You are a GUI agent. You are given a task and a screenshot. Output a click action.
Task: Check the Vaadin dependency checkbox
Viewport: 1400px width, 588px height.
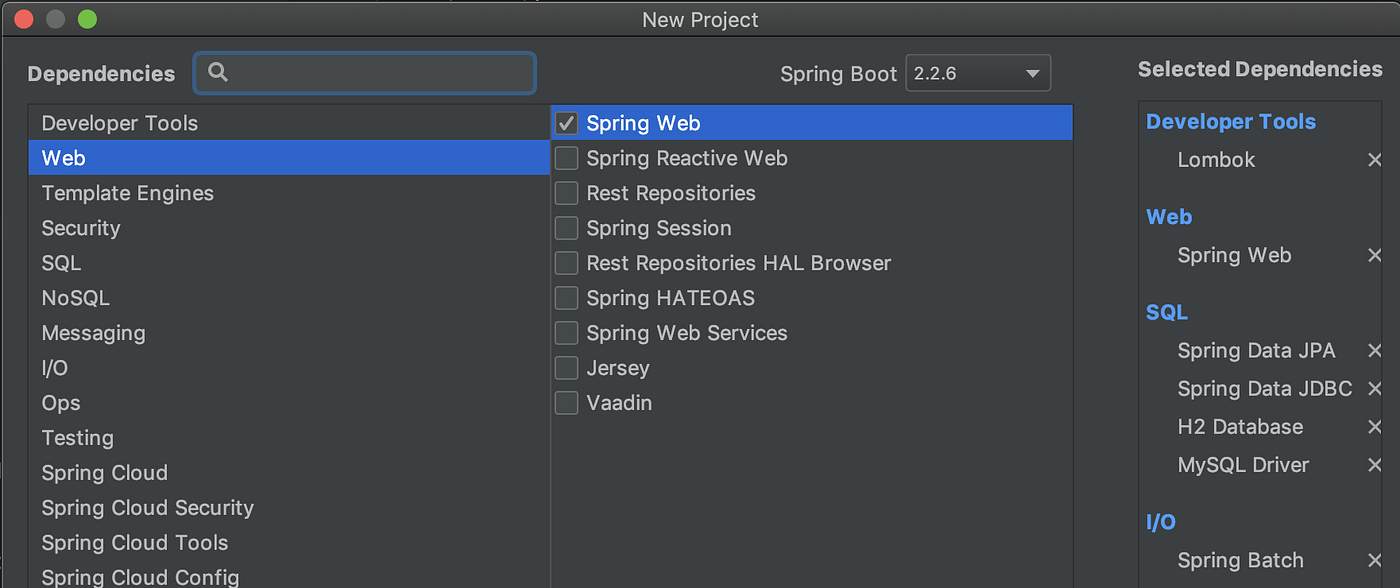[x=566, y=403]
